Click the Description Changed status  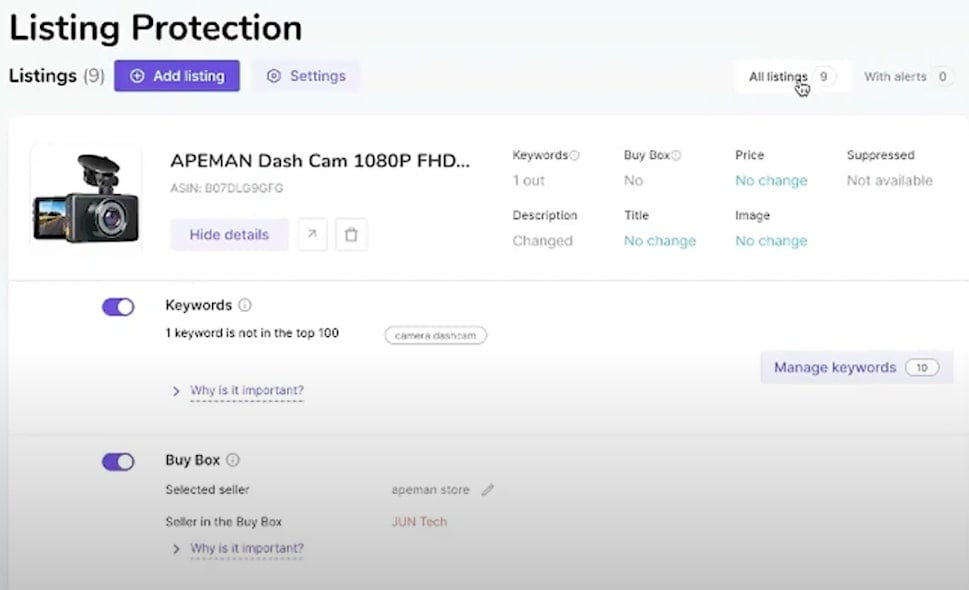pos(543,241)
